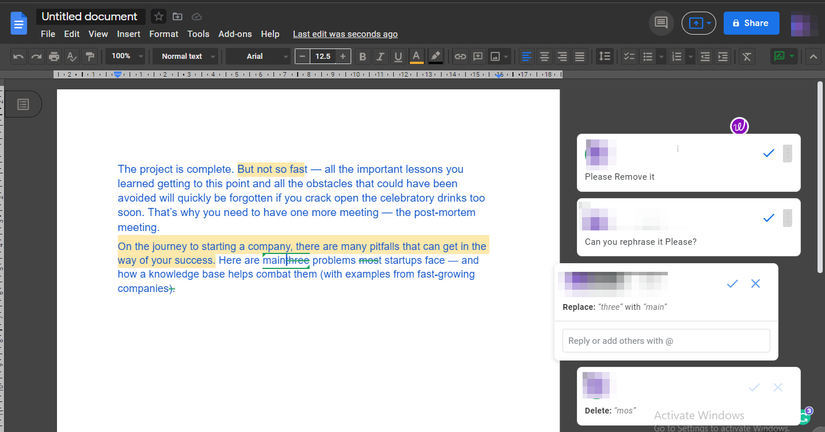The width and height of the screenshot is (825, 432).
Task: Open the View menu
Action: click(x=98, y=34)
